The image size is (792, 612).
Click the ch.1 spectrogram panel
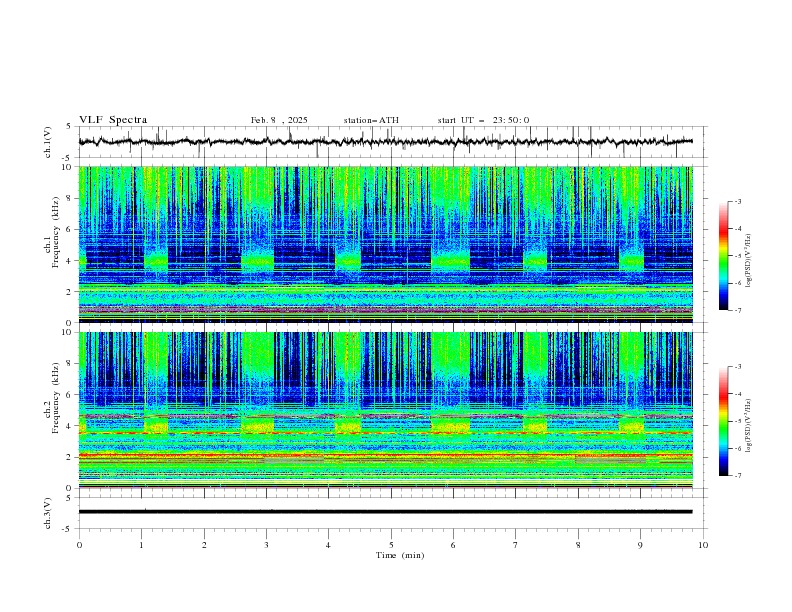pyautogui.click(x=385, y=244)
